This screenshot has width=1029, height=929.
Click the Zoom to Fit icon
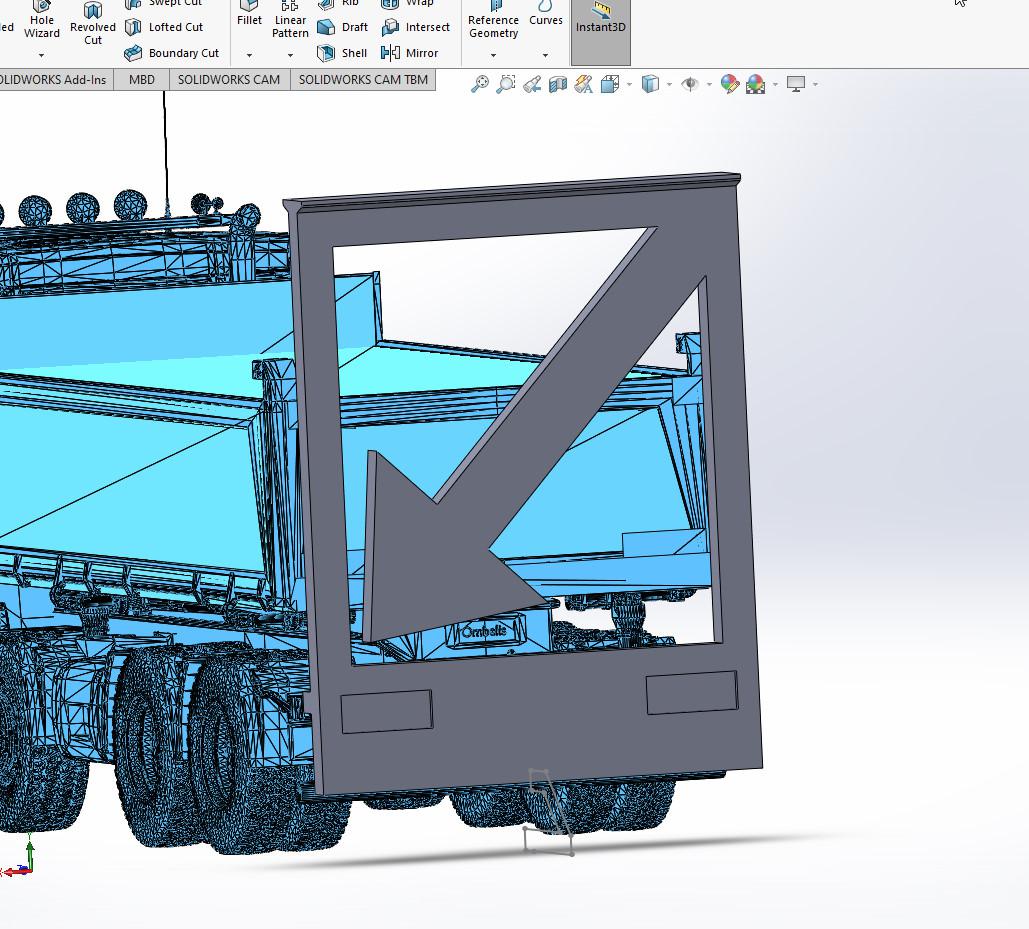(480, 85)
